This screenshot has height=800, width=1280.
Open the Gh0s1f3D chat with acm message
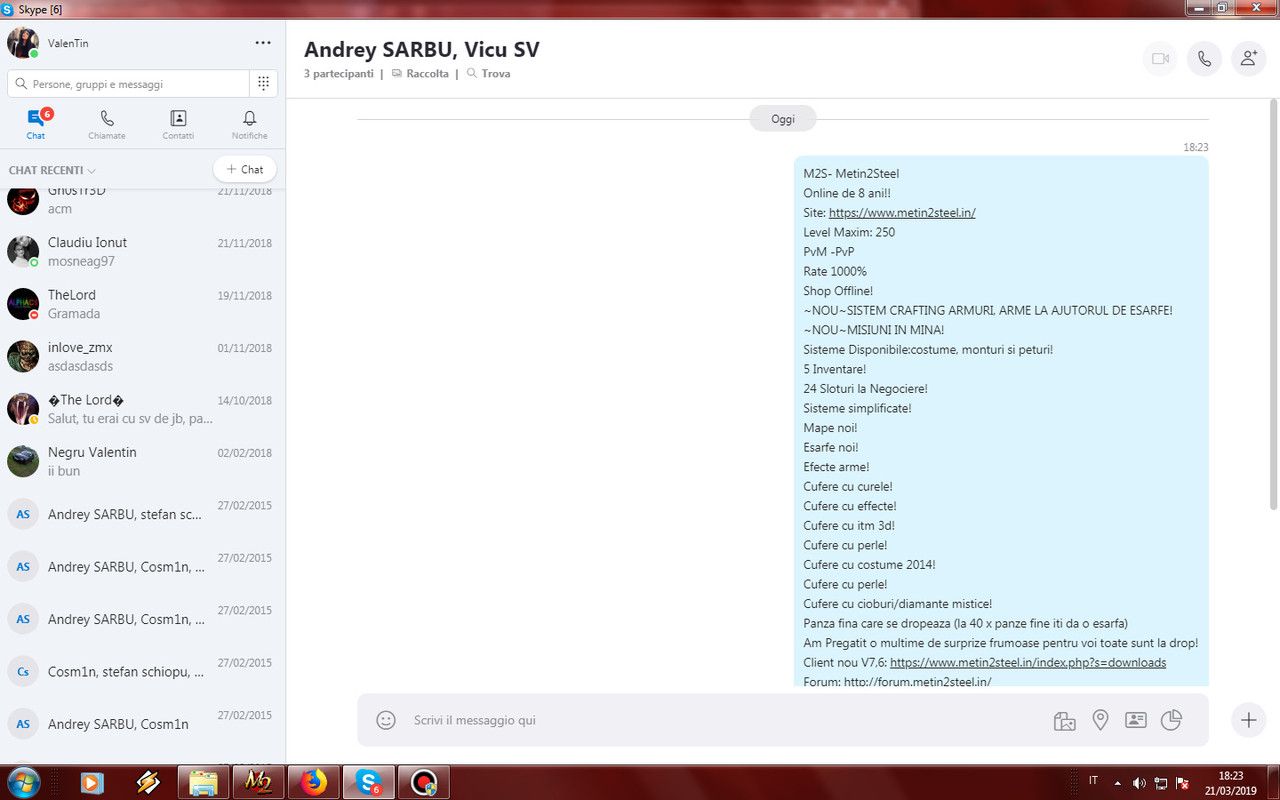click(142, 200)
